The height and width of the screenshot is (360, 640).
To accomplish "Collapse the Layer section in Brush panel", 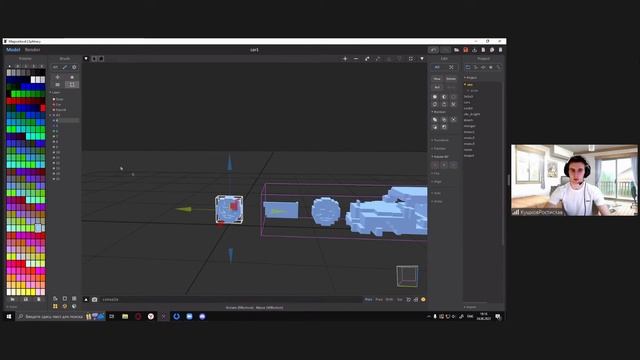I will [55, 93].
